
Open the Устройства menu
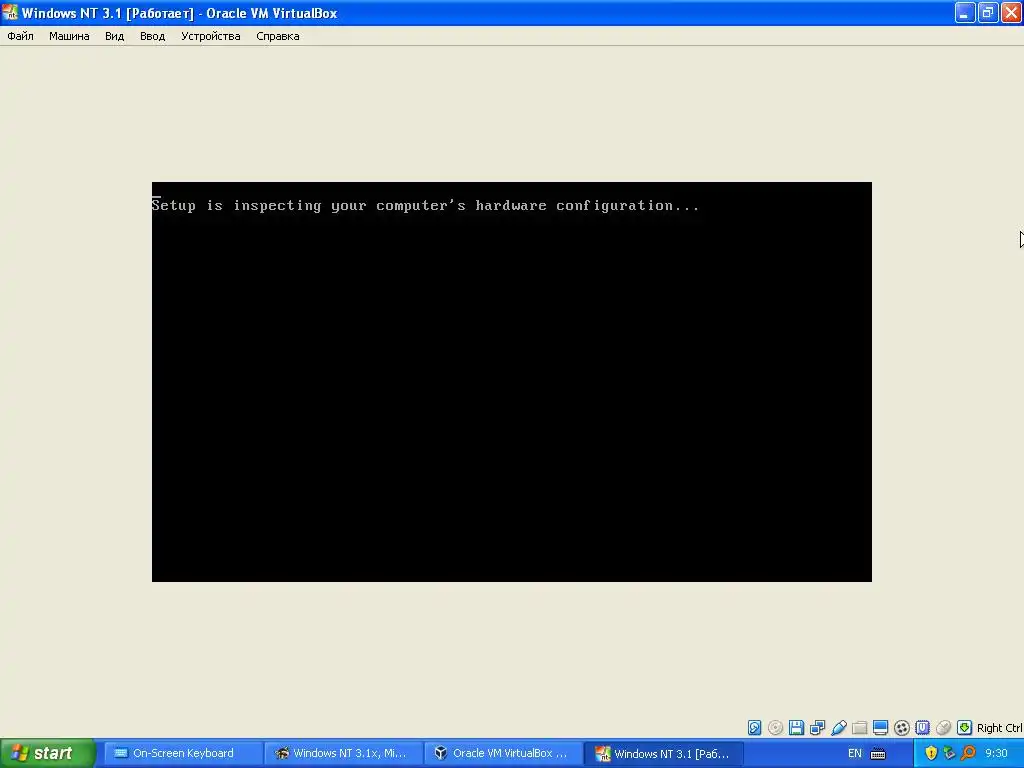click(210, 36)
